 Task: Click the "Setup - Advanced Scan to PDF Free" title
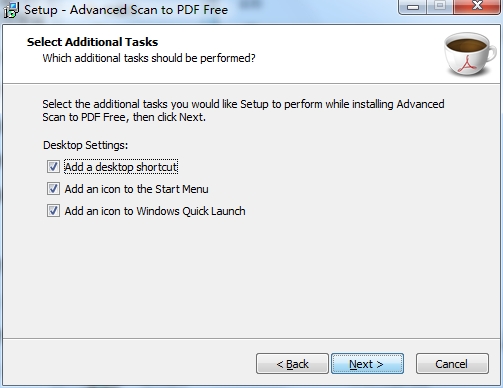point(126,10)
